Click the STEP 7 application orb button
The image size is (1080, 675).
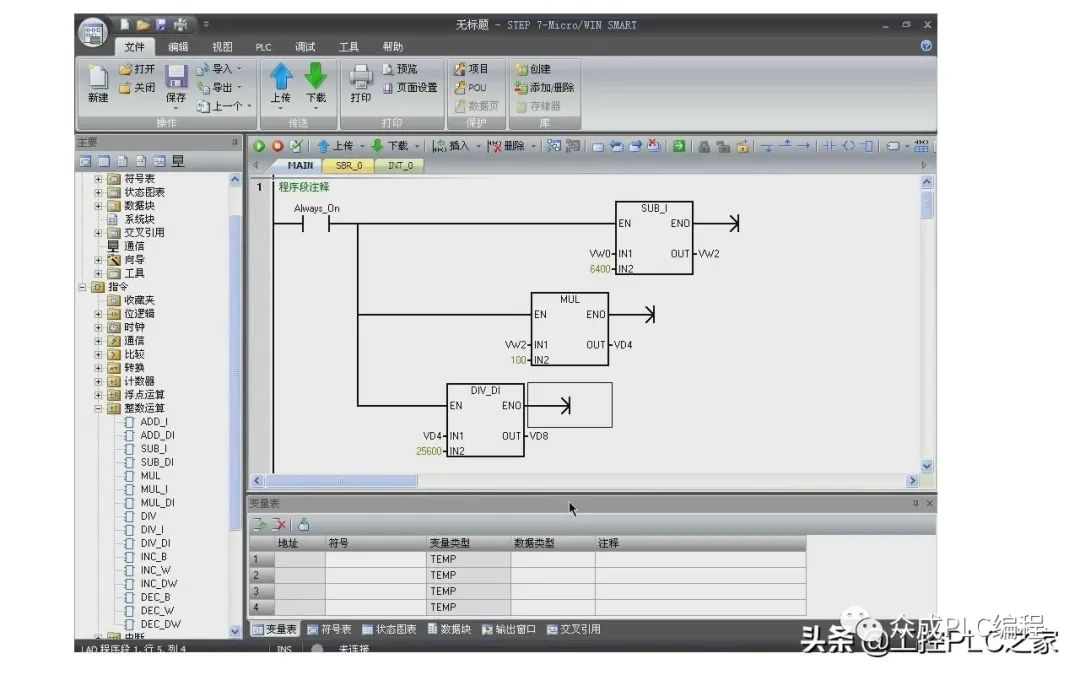pyautogui.click(x=92, y=32)
